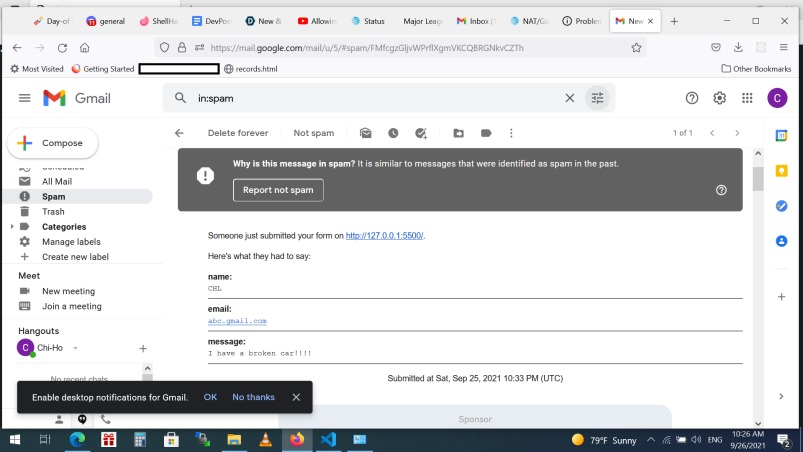The image size is (803, 452).
Task: Go to the newer message arrow
Action: click(712, 133)
